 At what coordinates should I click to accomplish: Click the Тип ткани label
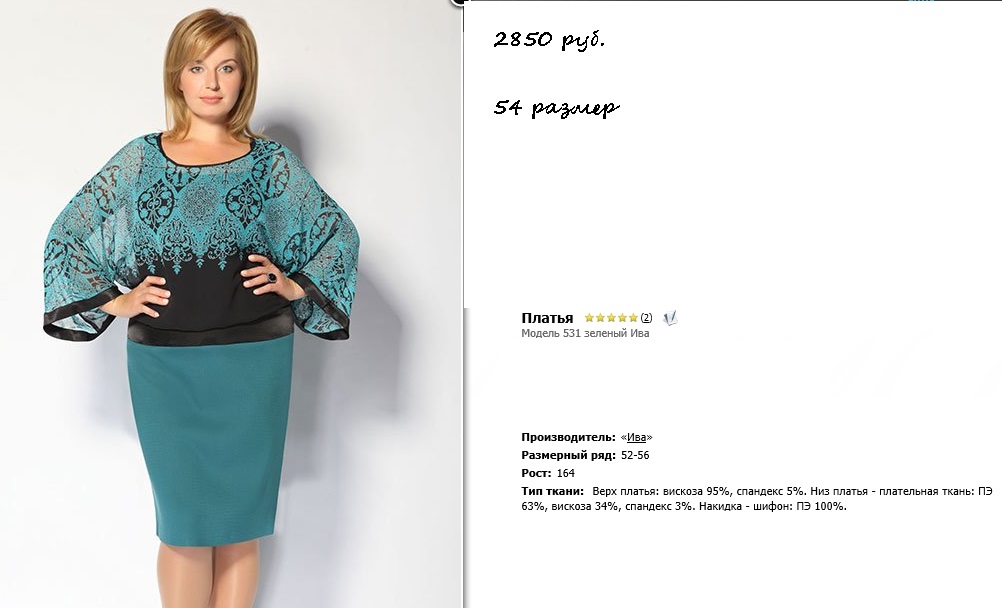pos(553,491)
